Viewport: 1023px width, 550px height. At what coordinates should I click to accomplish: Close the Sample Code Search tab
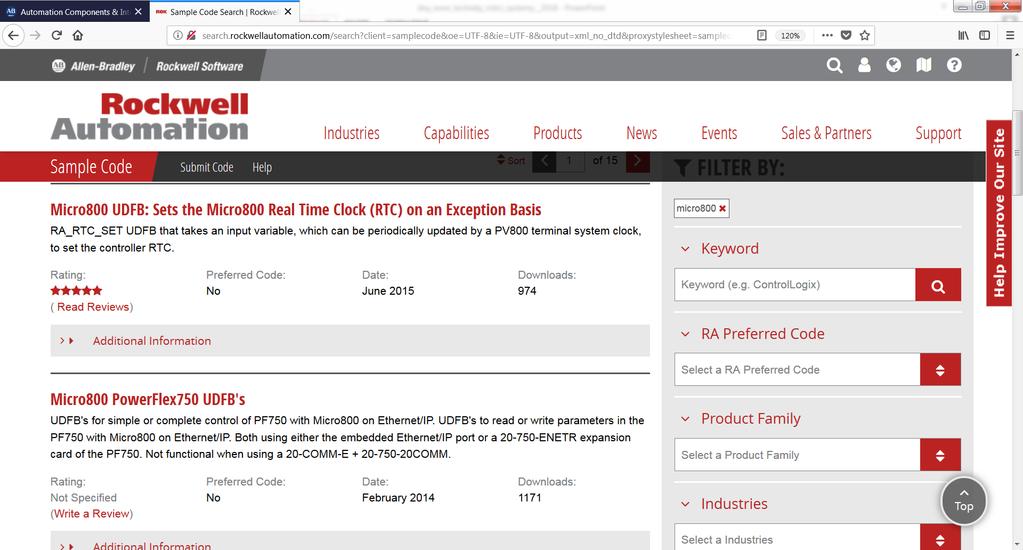tap(288, 12)
